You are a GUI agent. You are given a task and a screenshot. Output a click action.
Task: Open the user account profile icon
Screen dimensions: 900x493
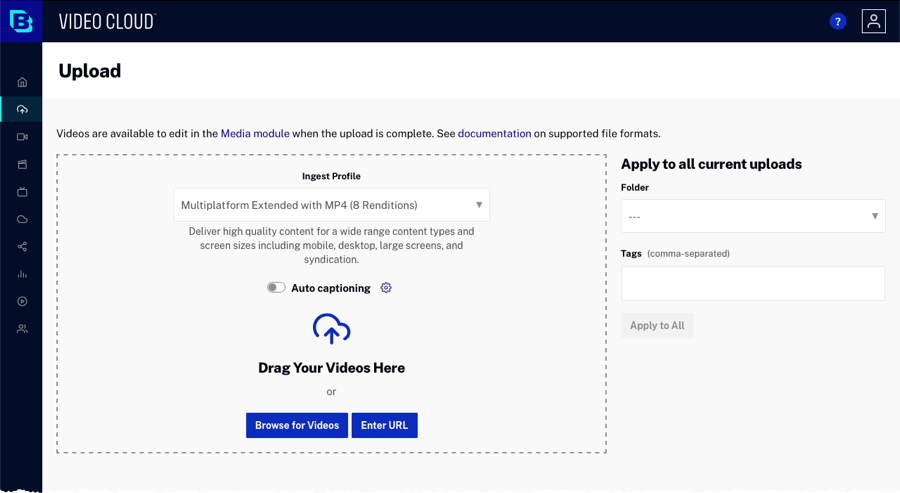873,21
